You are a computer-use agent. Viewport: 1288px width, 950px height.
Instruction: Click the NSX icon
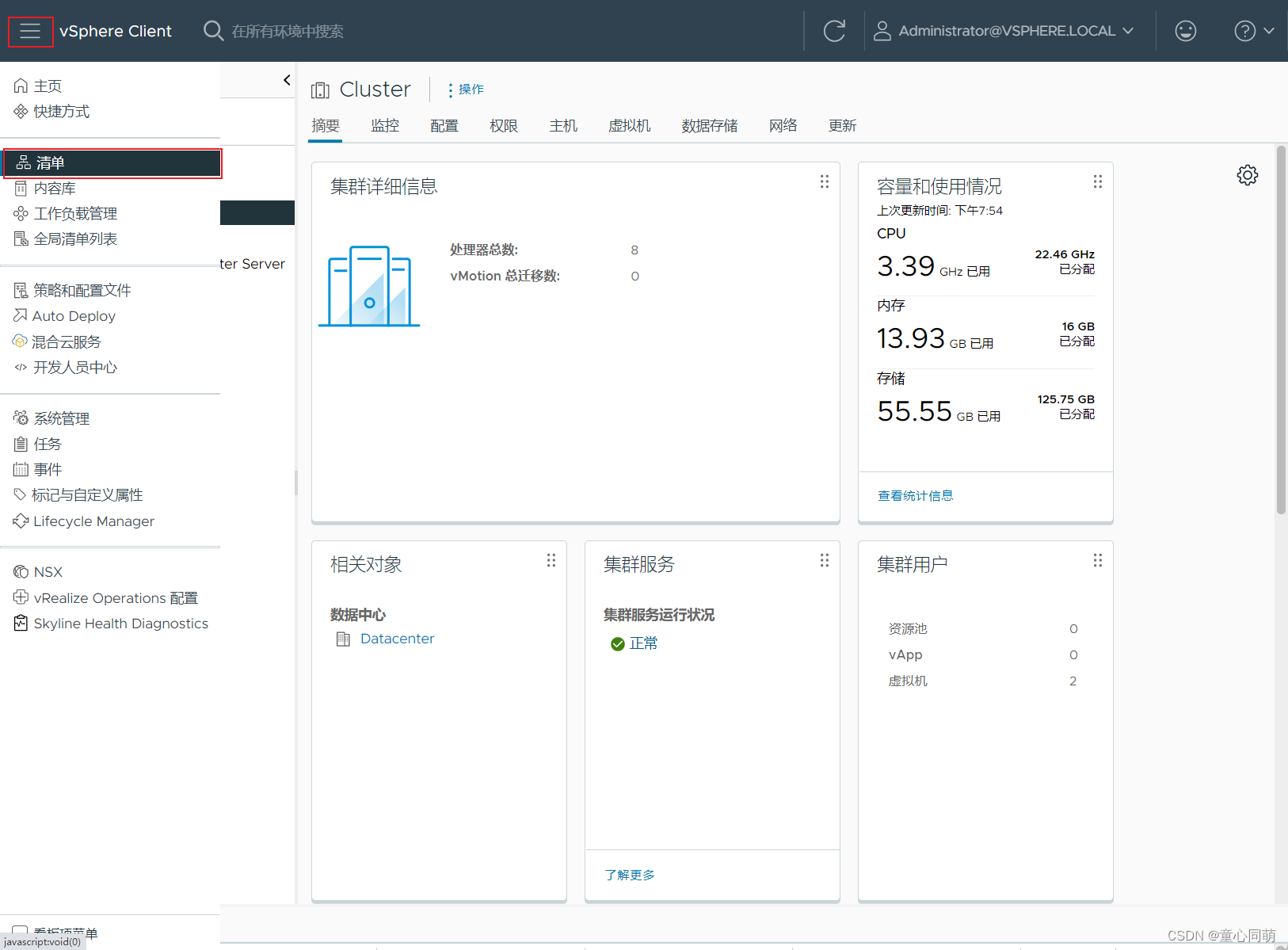[x=21, y=571]
